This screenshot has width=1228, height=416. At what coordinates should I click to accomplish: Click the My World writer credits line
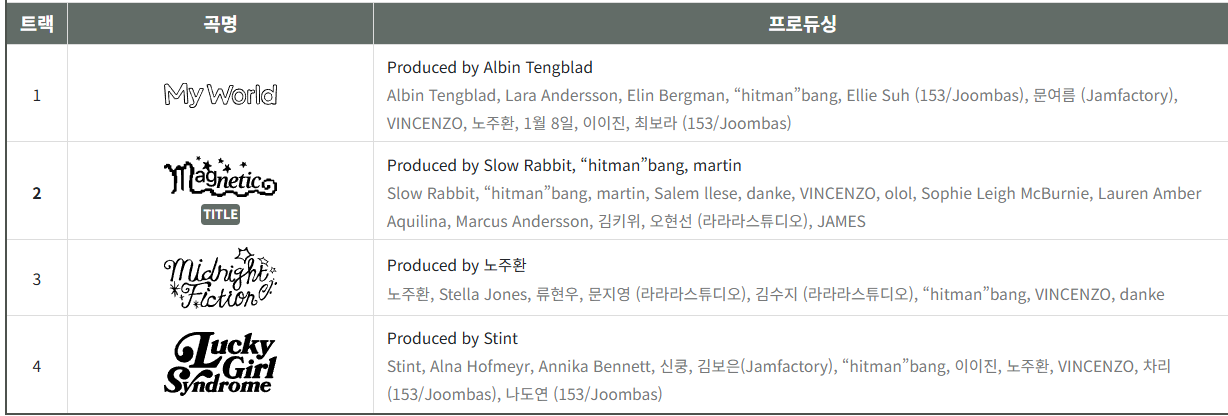(782, 110)
